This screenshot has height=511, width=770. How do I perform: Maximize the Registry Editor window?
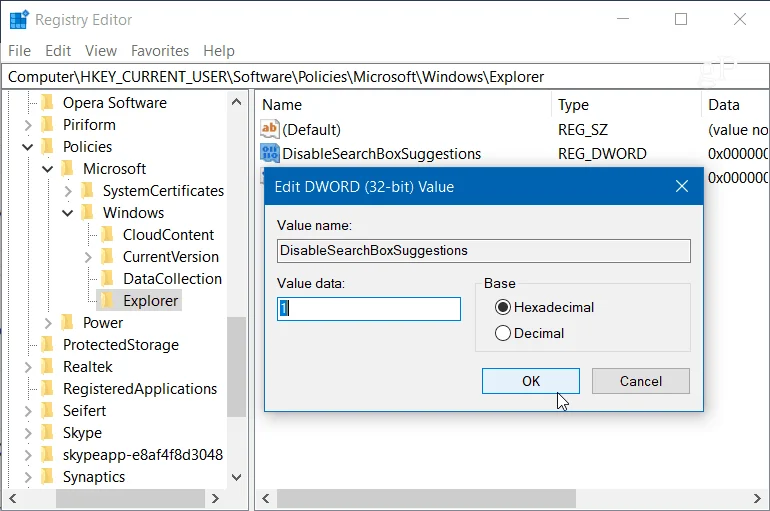pyautogui.click(x=681, y=19)
